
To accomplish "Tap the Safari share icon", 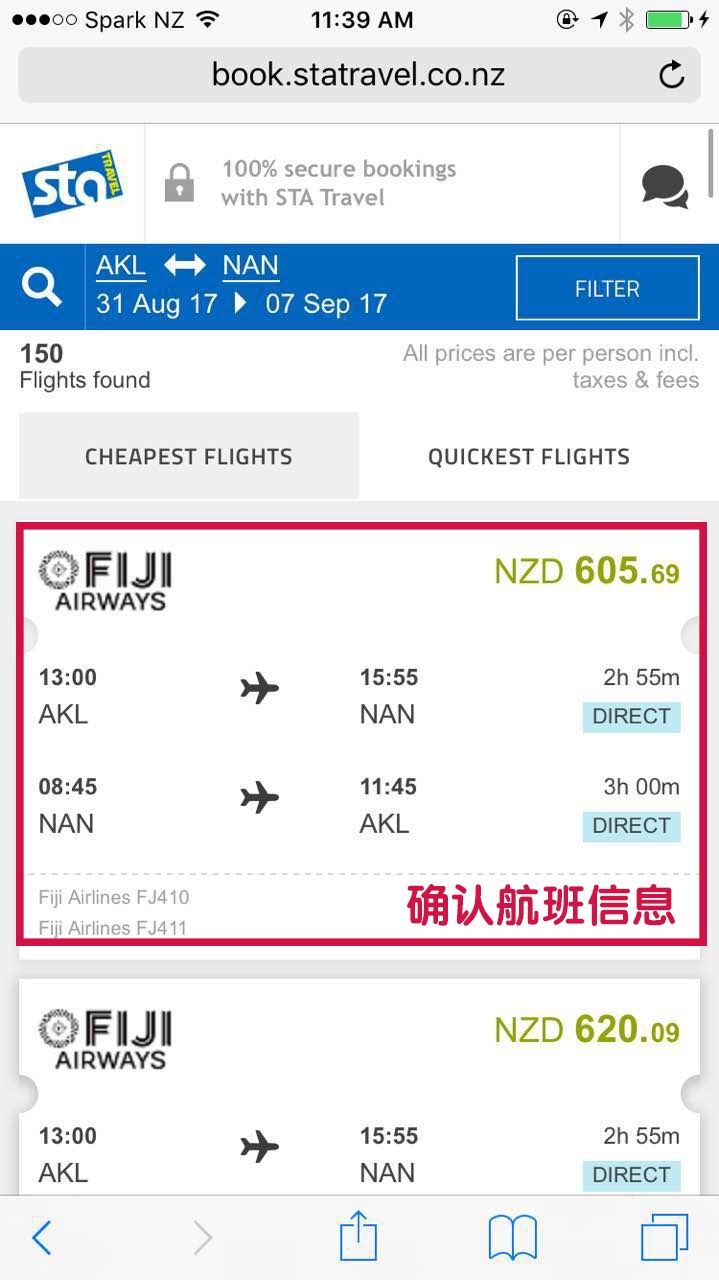I will [x=358, y=1238].
